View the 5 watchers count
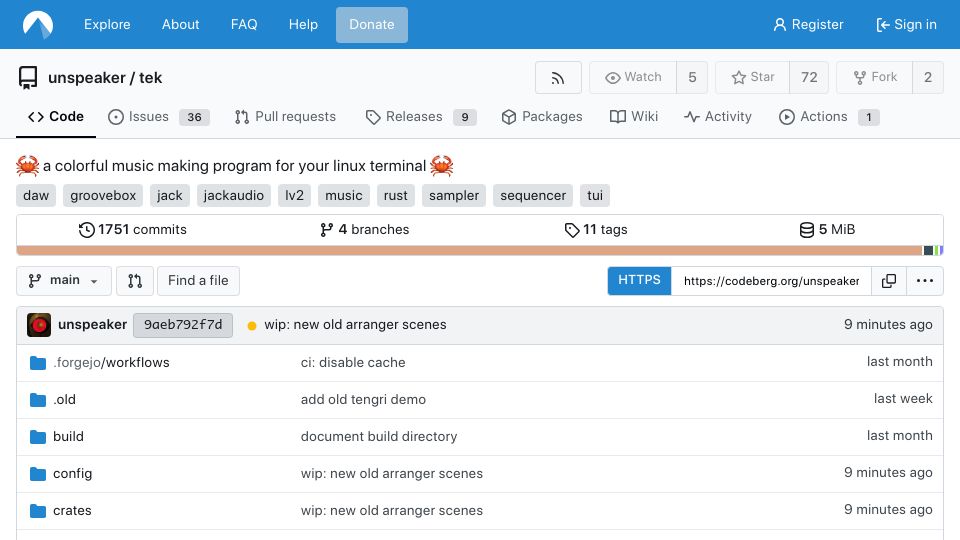 [x=692, y=78]
